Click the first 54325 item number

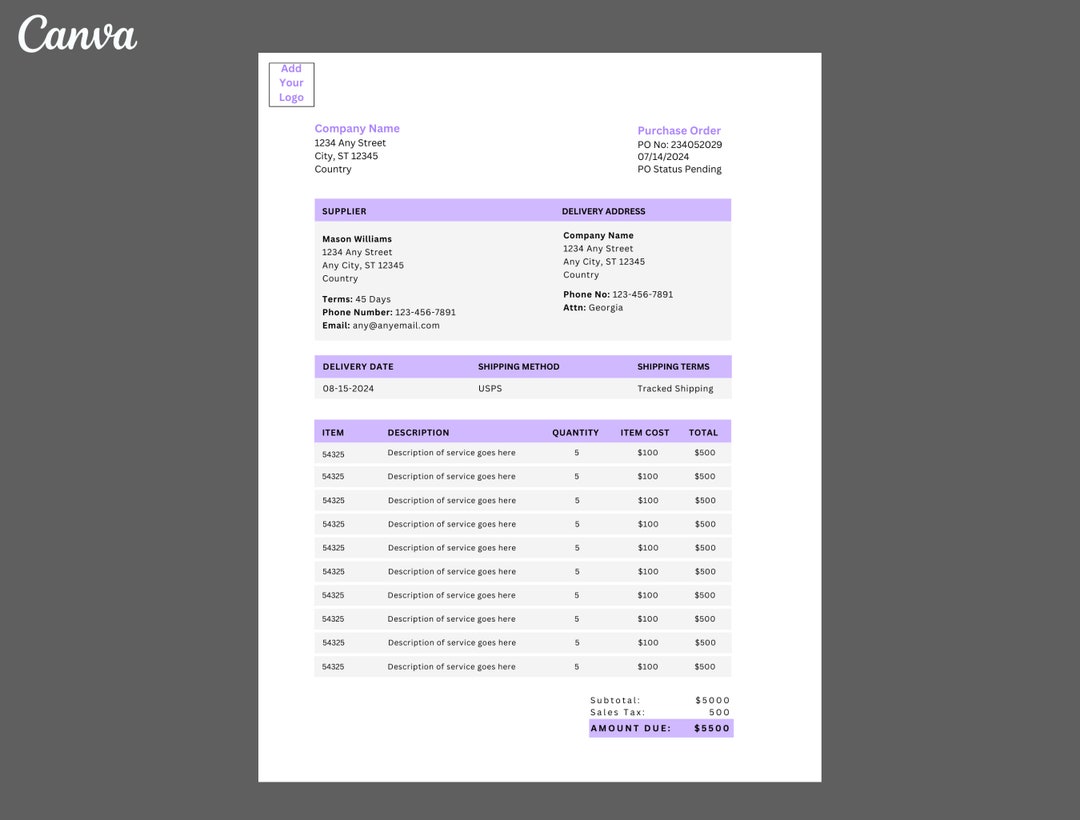[x=333, y=453]
